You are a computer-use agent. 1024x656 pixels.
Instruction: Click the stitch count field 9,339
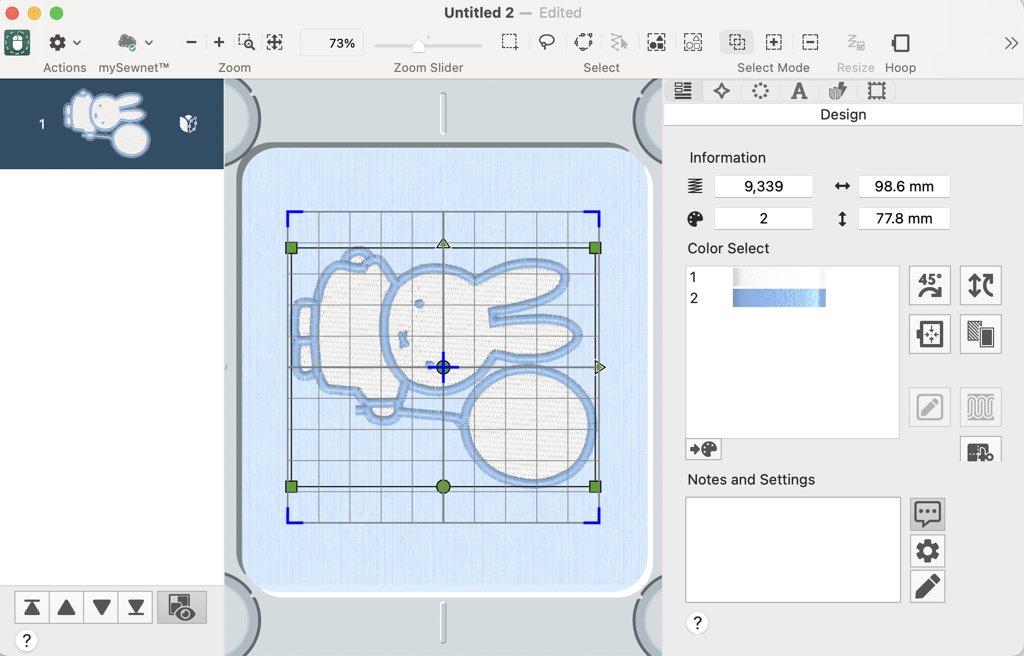click(x=763, y=186)
